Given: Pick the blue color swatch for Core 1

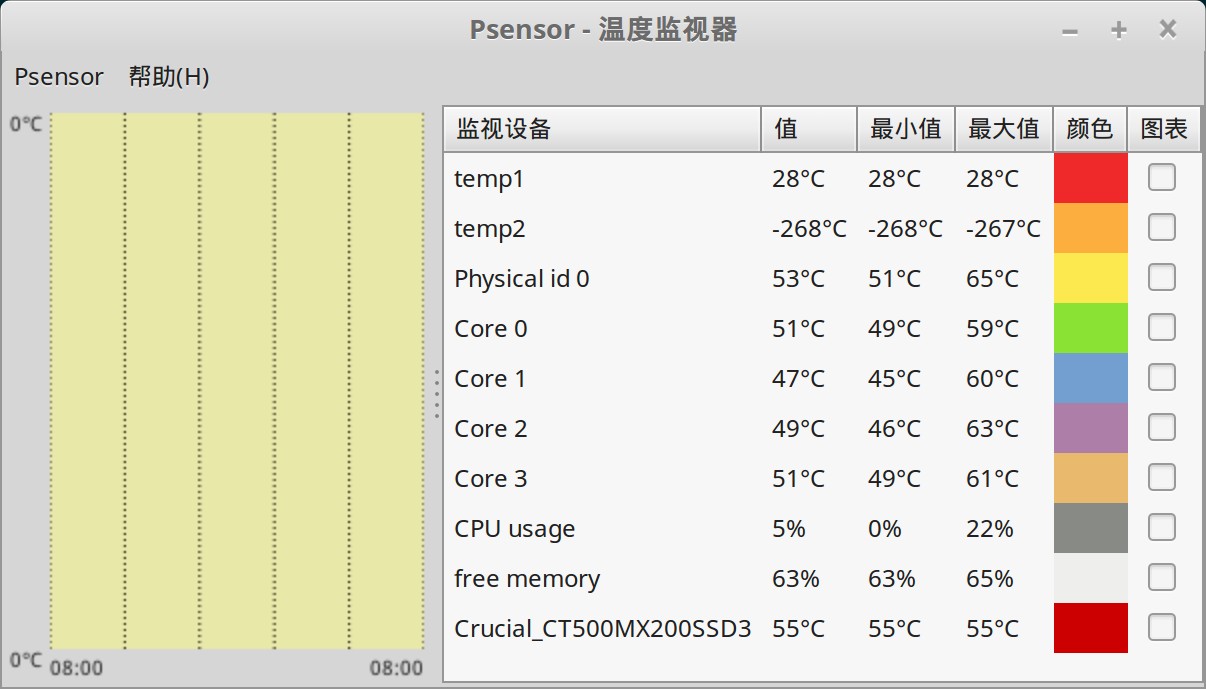Looking at the screenshot, I should click(x=1090, y=378).
